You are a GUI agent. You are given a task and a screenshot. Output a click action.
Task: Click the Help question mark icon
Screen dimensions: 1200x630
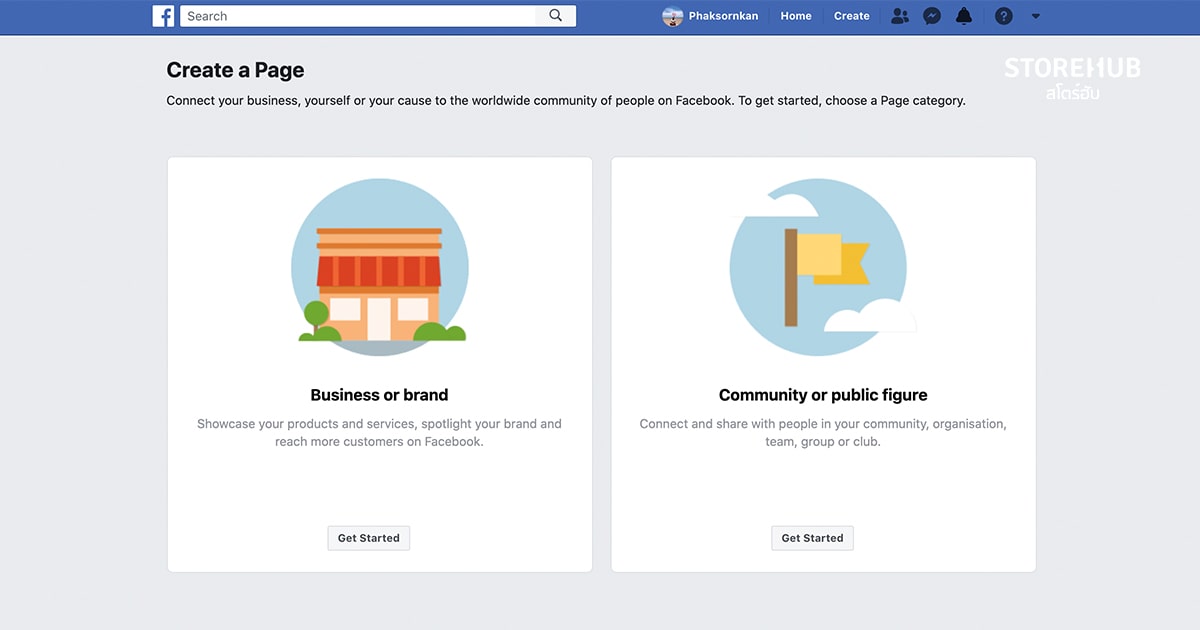tap(1003, 15)
